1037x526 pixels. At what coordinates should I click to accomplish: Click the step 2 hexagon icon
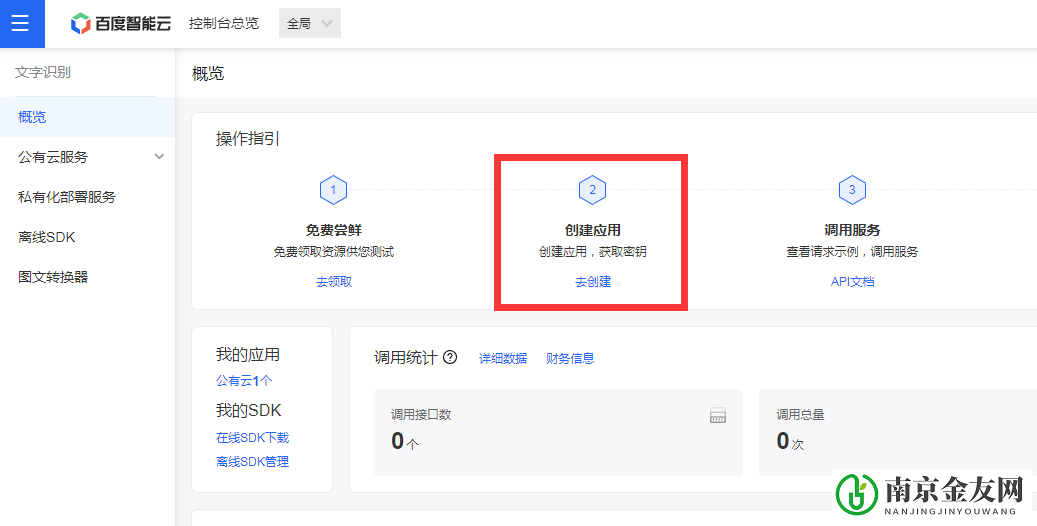[x=593, y=190]
